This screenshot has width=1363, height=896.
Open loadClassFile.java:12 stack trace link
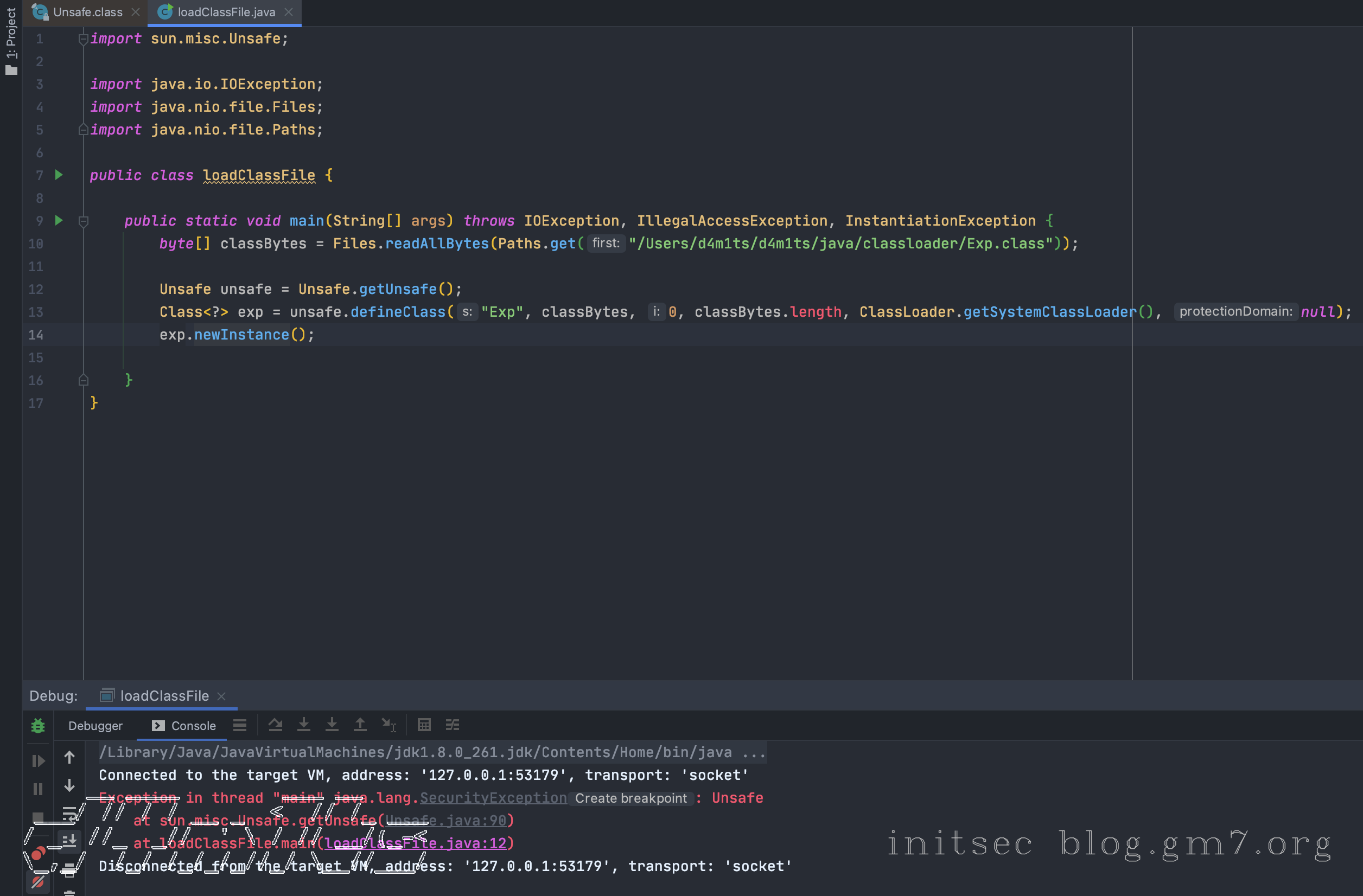[415, 843]
